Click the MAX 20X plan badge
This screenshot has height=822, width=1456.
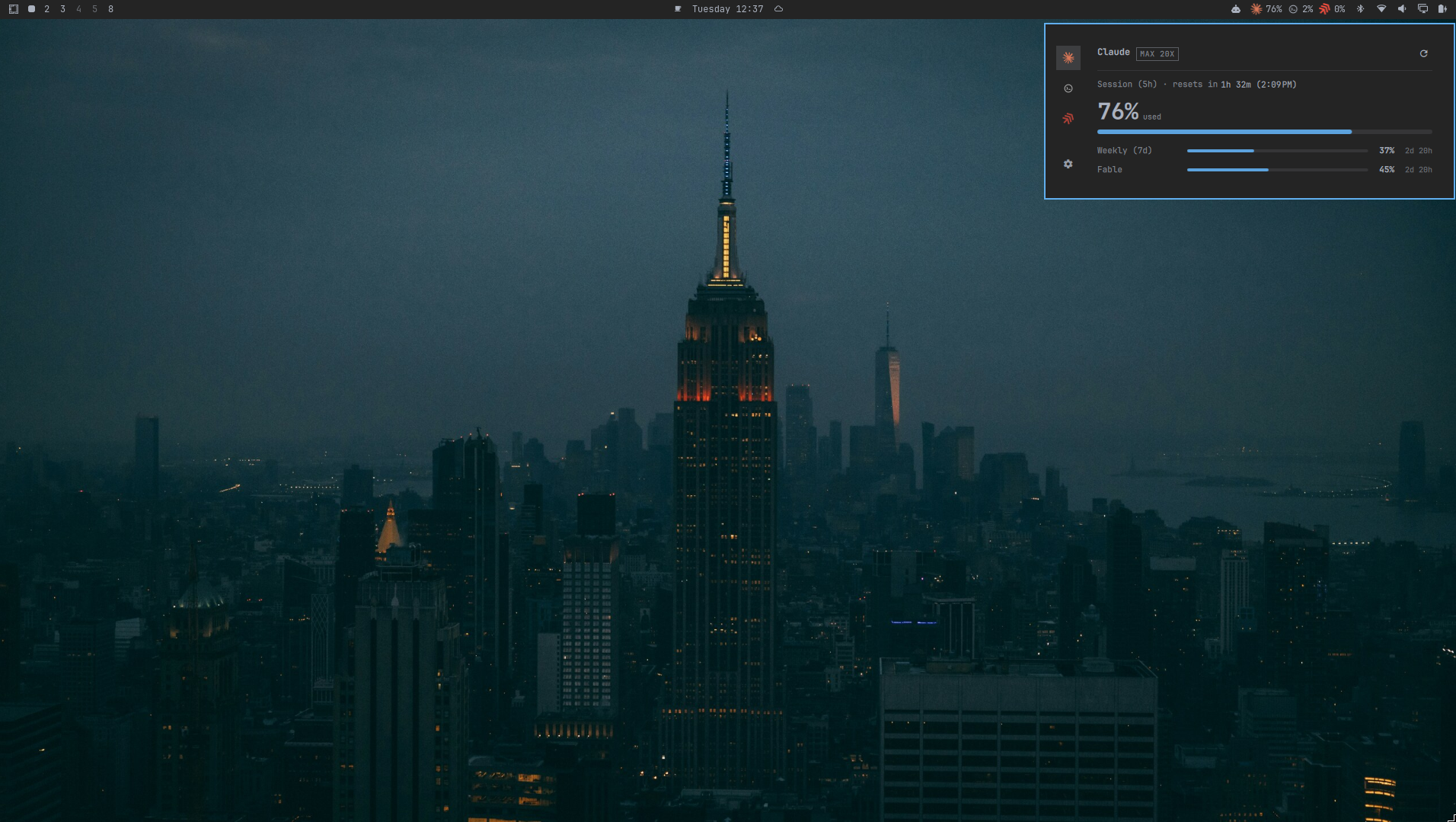click(1157, 54)
